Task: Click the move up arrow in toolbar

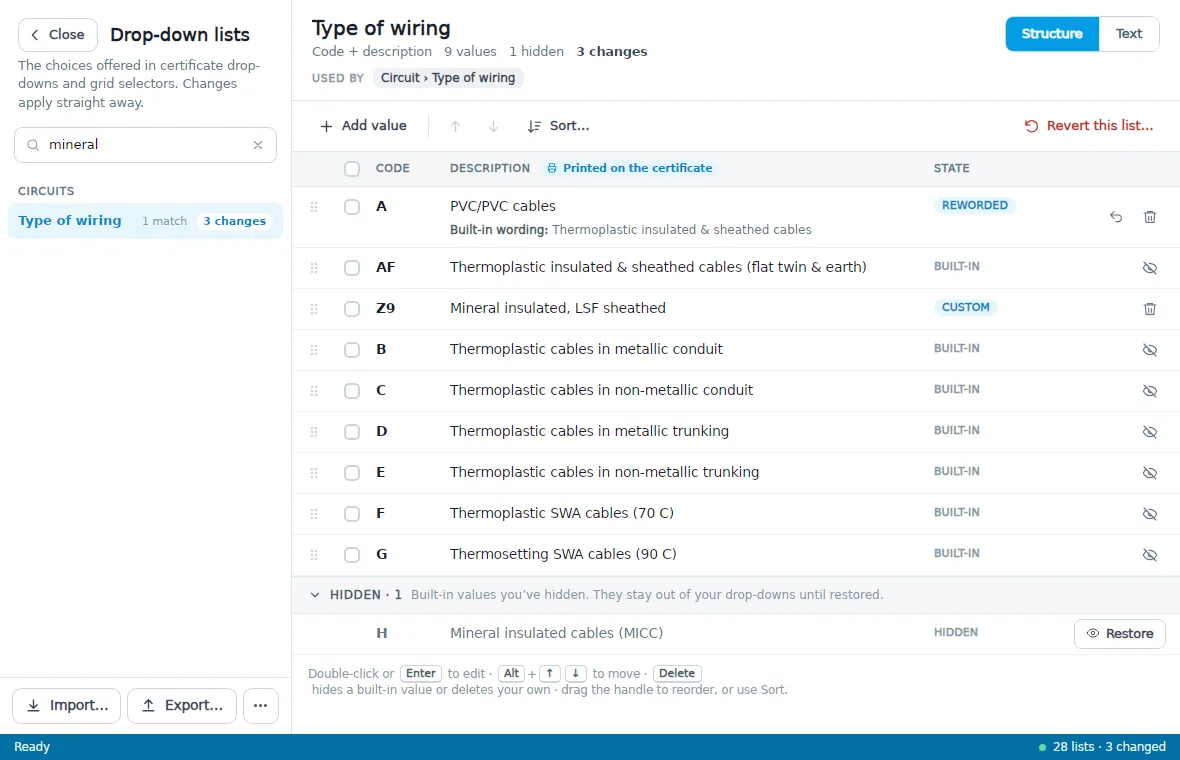Action: 455,126
